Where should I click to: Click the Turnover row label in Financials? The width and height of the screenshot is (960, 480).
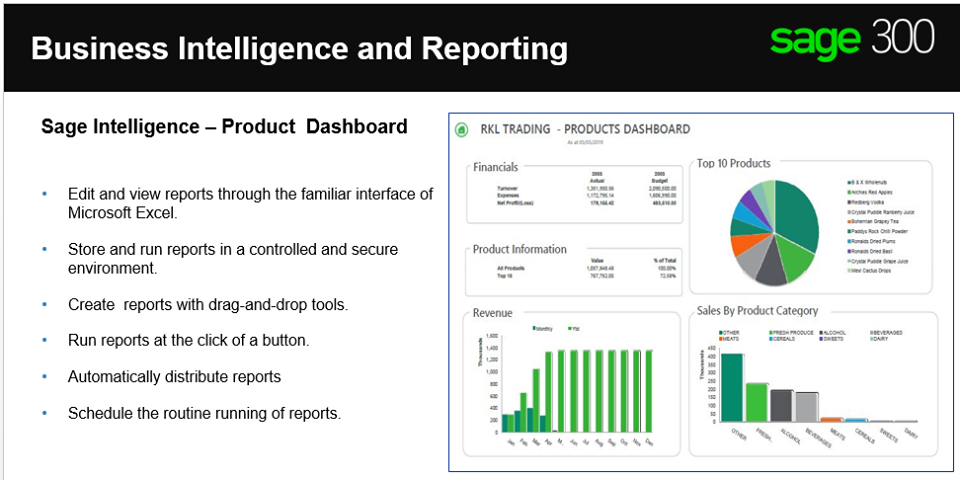point(509,188)
